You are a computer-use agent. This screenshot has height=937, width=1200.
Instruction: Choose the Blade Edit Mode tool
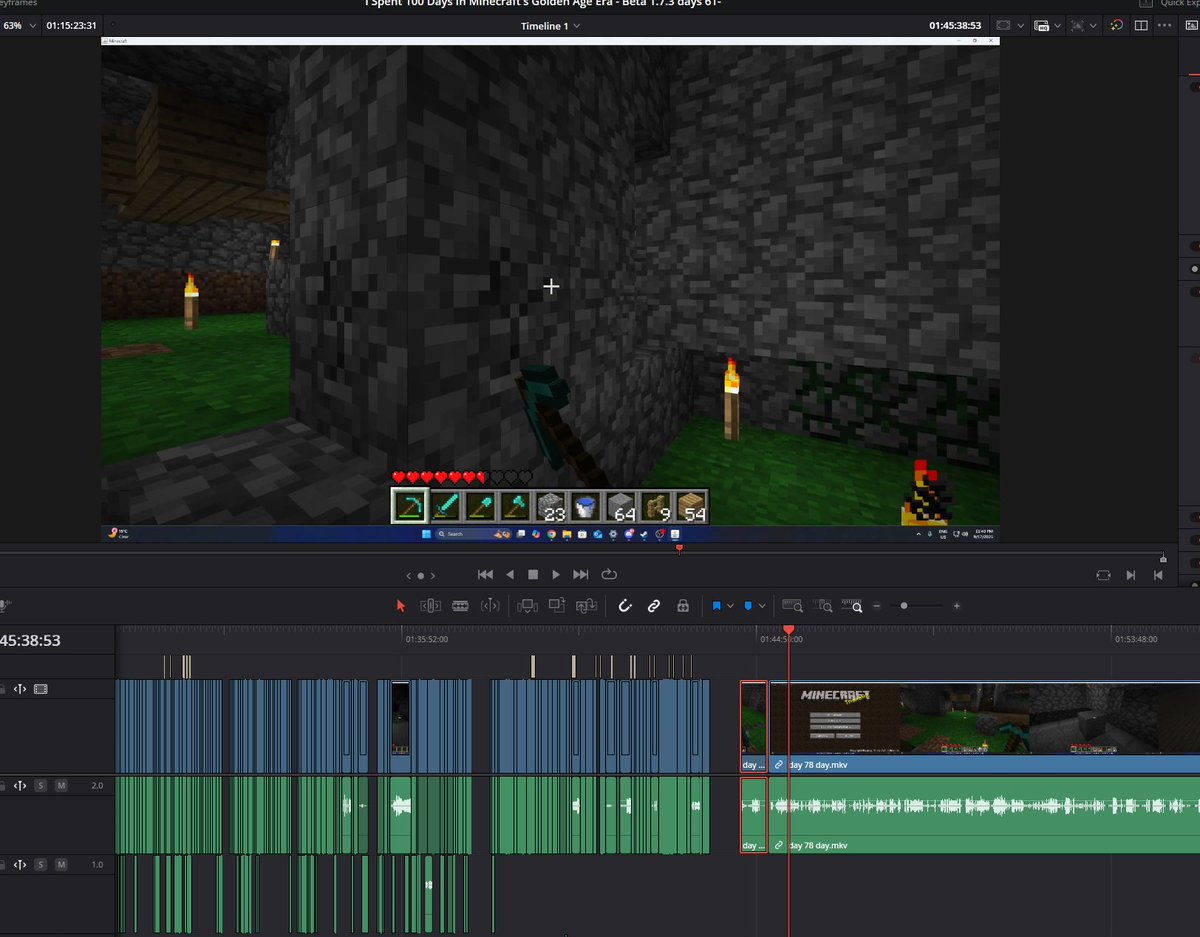(x=461, y=606)
